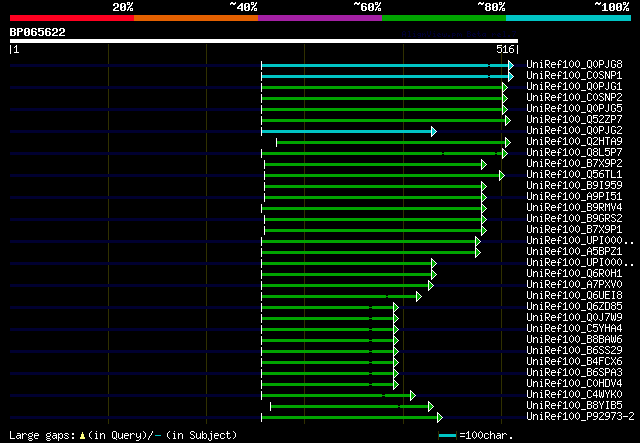Viewport: 640px width, 443px height.
Task: Click the green ~80% identity legend segment
Action: click(444, 18)
